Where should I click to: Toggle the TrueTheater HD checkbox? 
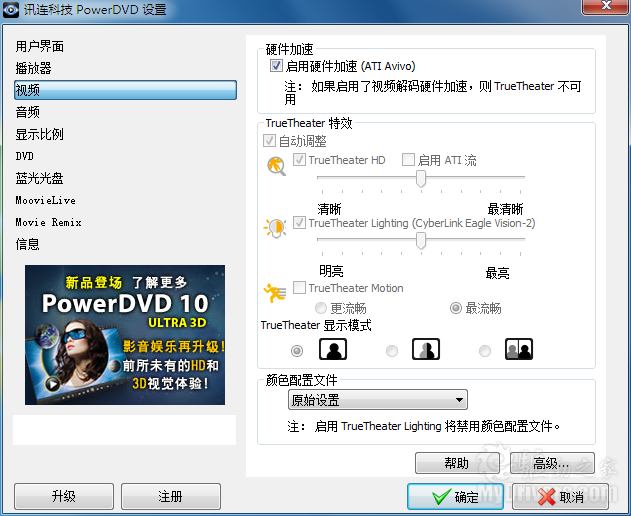click(299, 160)
